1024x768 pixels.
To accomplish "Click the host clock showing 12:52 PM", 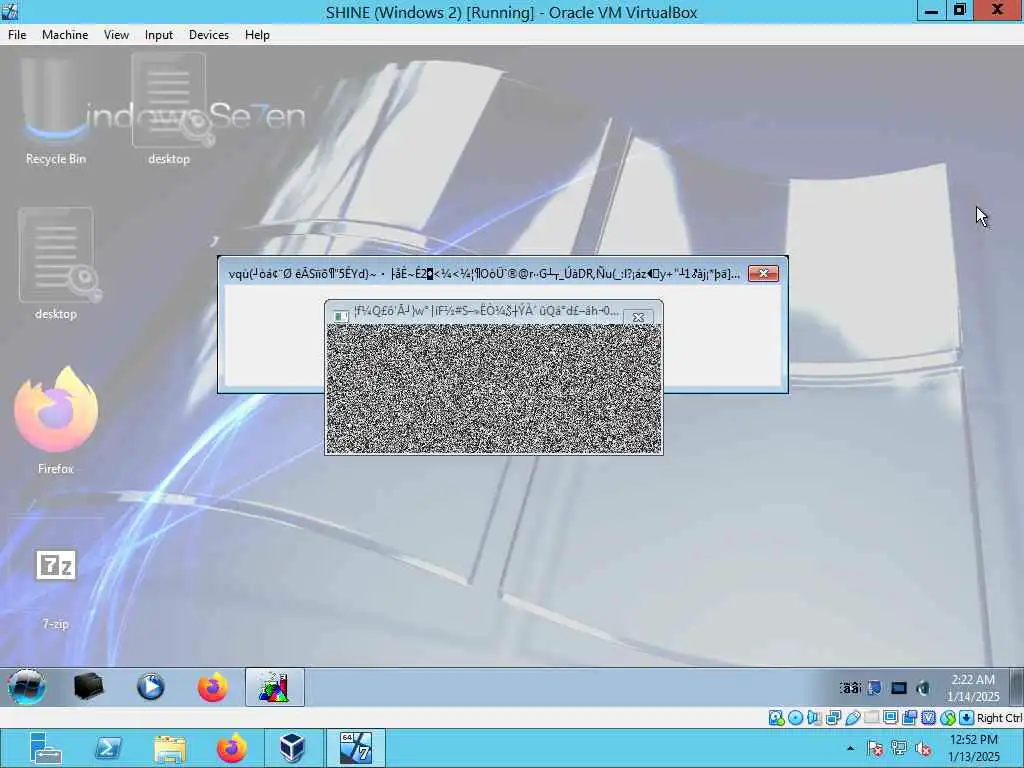I will [x=973, y=748].
